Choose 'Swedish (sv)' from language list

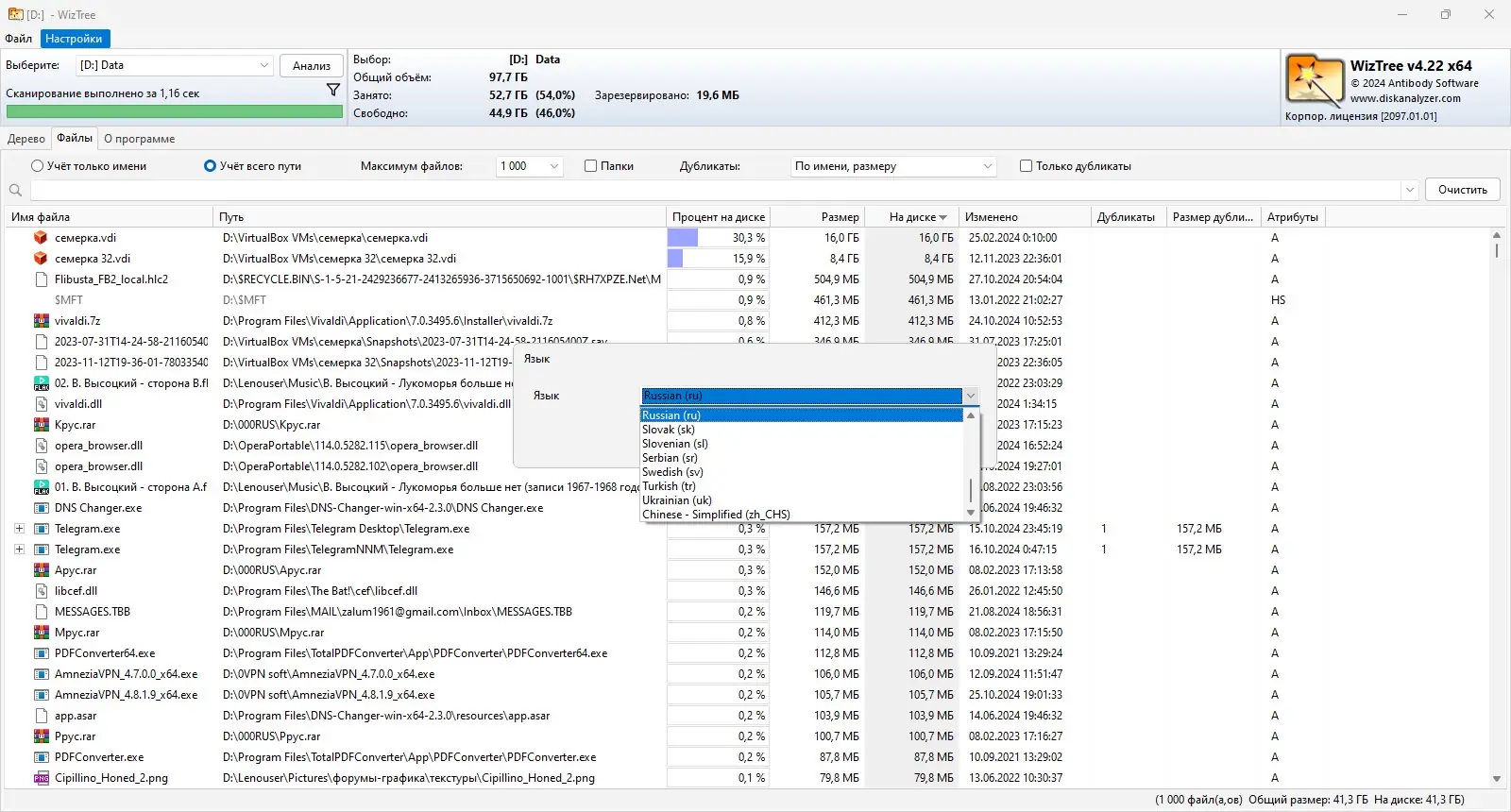pos(801,472)
